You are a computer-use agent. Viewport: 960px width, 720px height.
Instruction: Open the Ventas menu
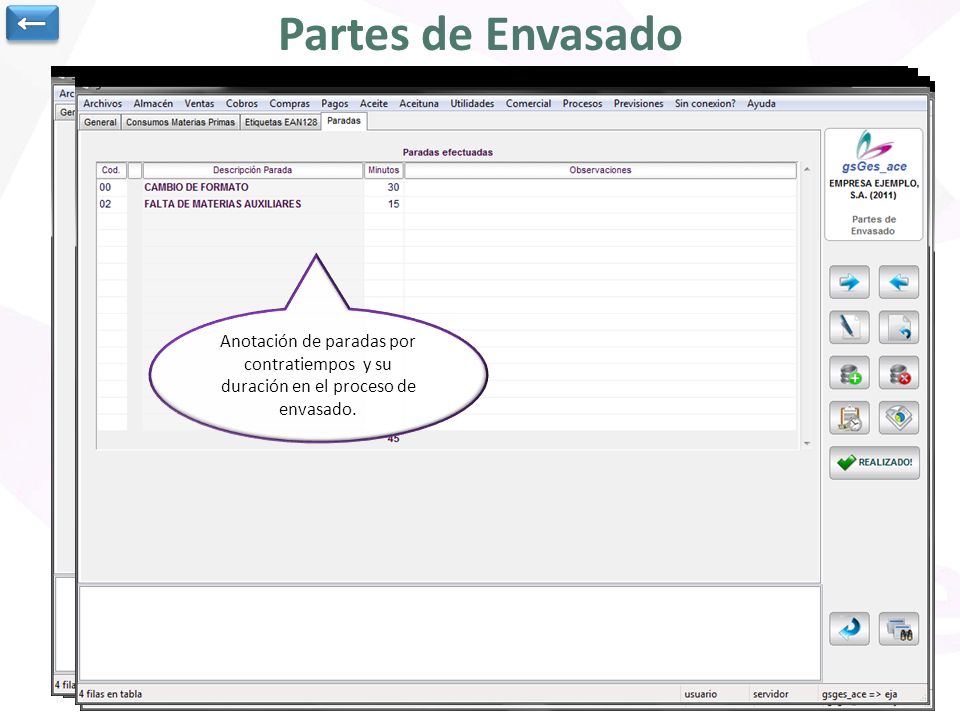(199, 103)
